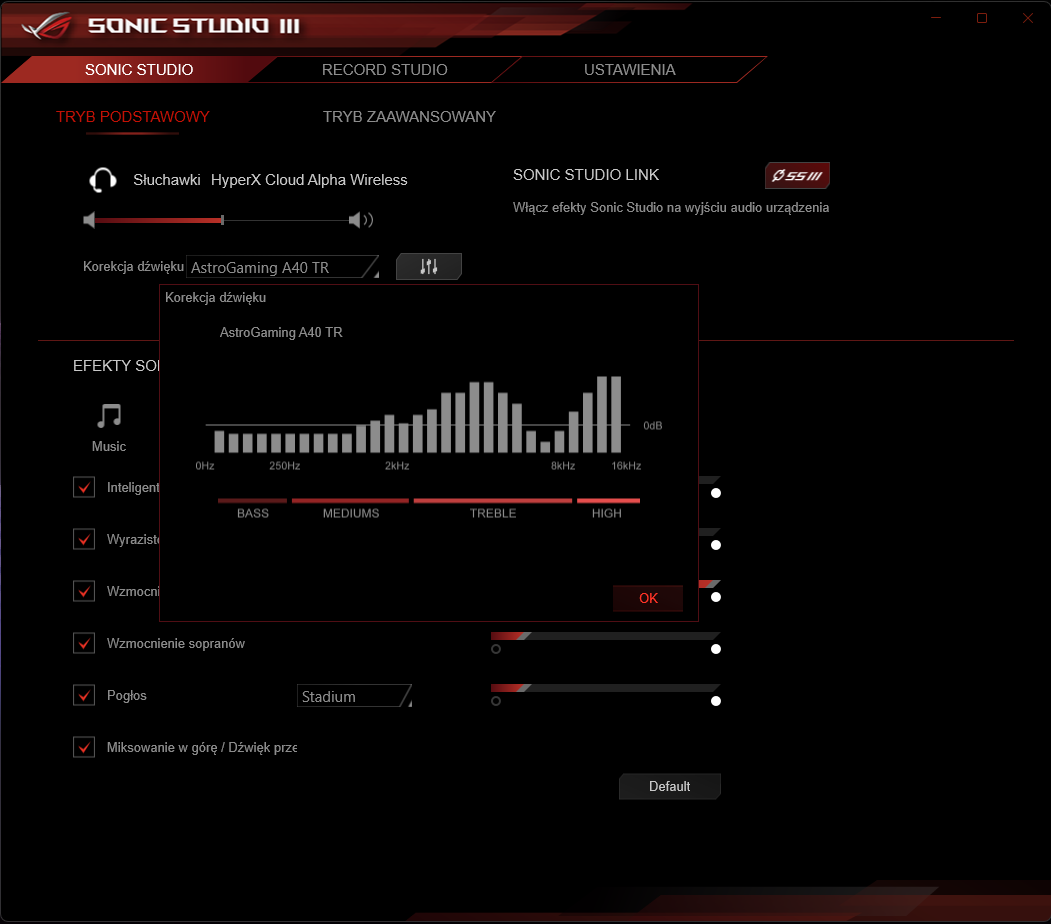Confirm the dialog with OK
Screen dimensions: 1051x924
coord(648,598)
